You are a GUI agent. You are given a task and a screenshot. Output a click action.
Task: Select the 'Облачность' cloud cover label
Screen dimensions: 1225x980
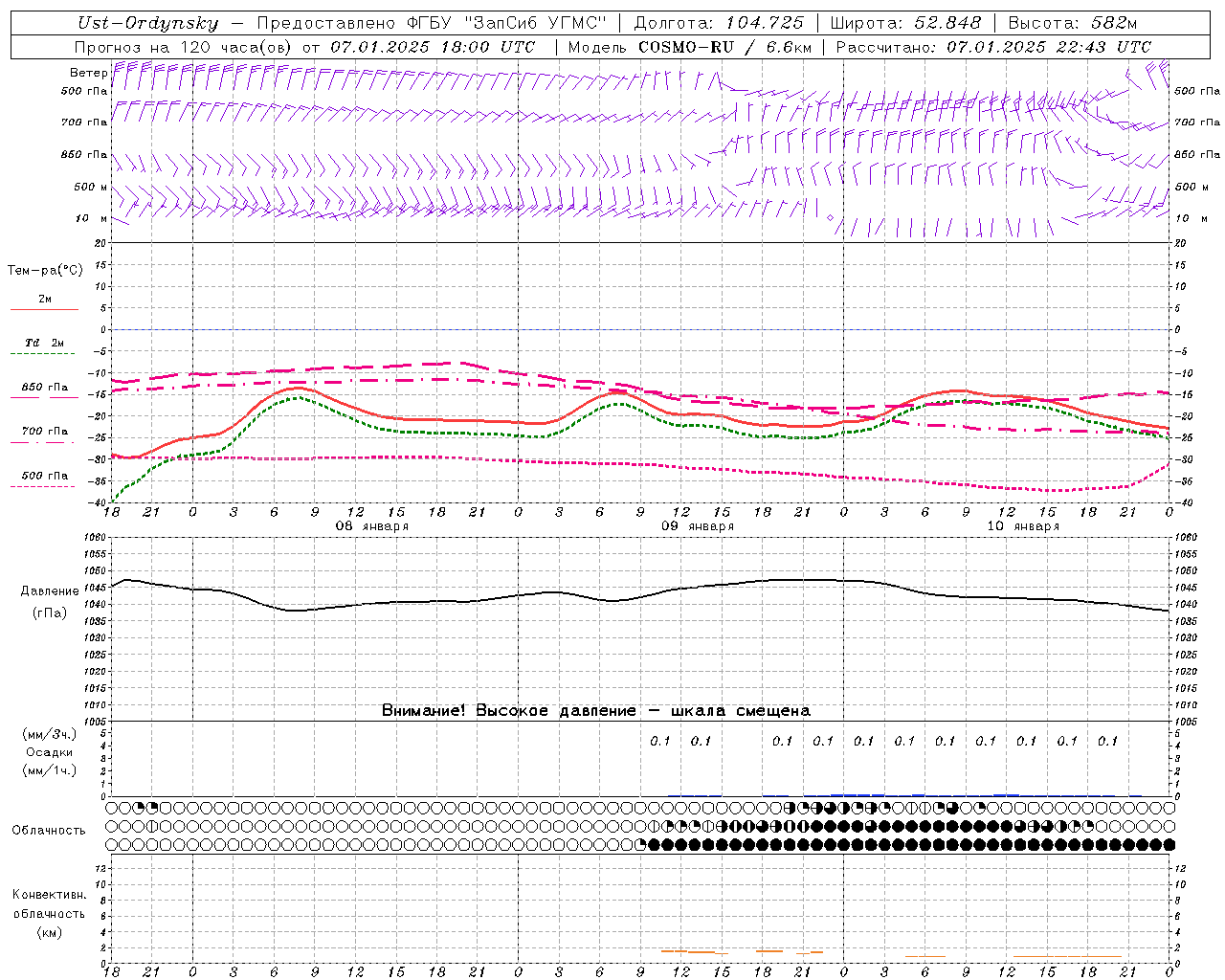point(49,831)
